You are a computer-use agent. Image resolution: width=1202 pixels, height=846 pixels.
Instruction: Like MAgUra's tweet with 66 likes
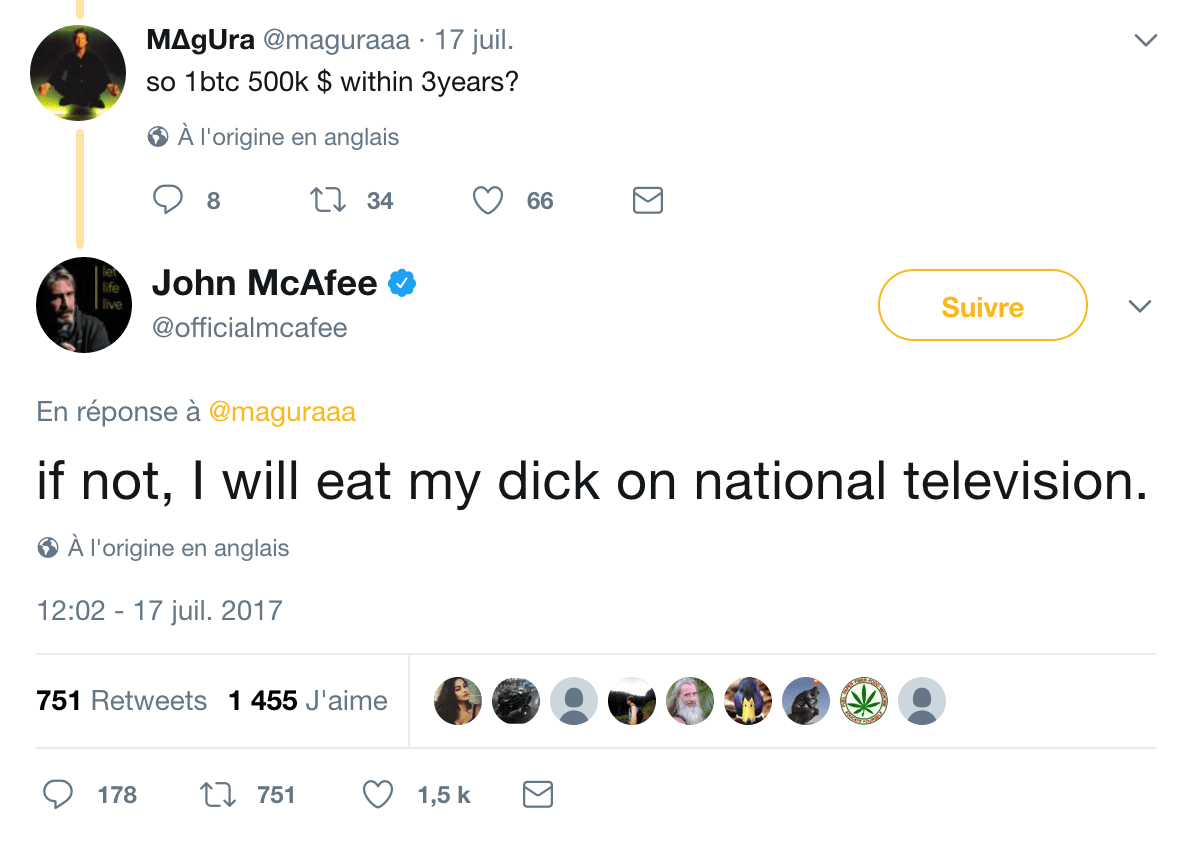[487, 201]
